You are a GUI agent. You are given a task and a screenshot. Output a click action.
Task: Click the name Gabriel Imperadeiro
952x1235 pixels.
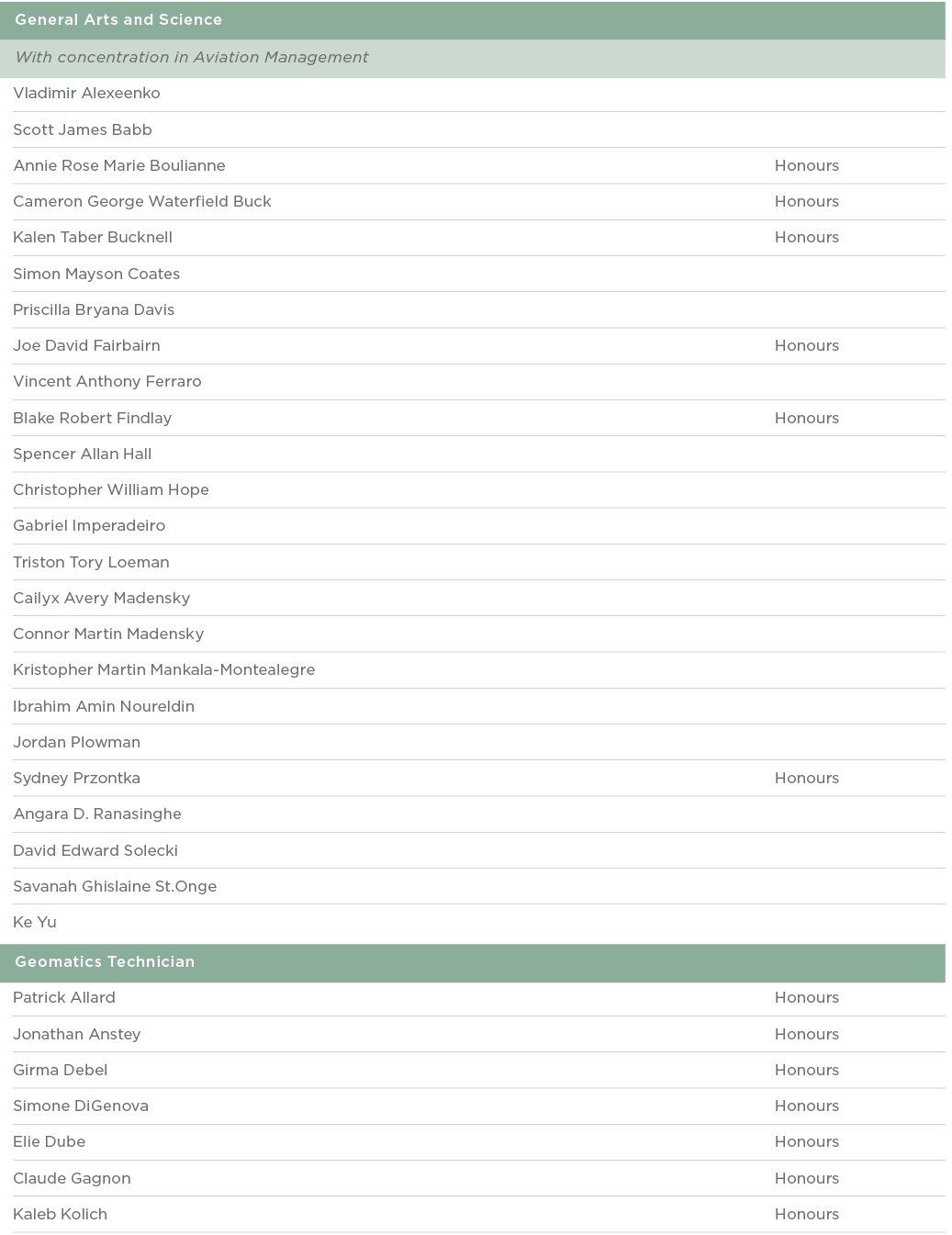[x=89, y=525]
